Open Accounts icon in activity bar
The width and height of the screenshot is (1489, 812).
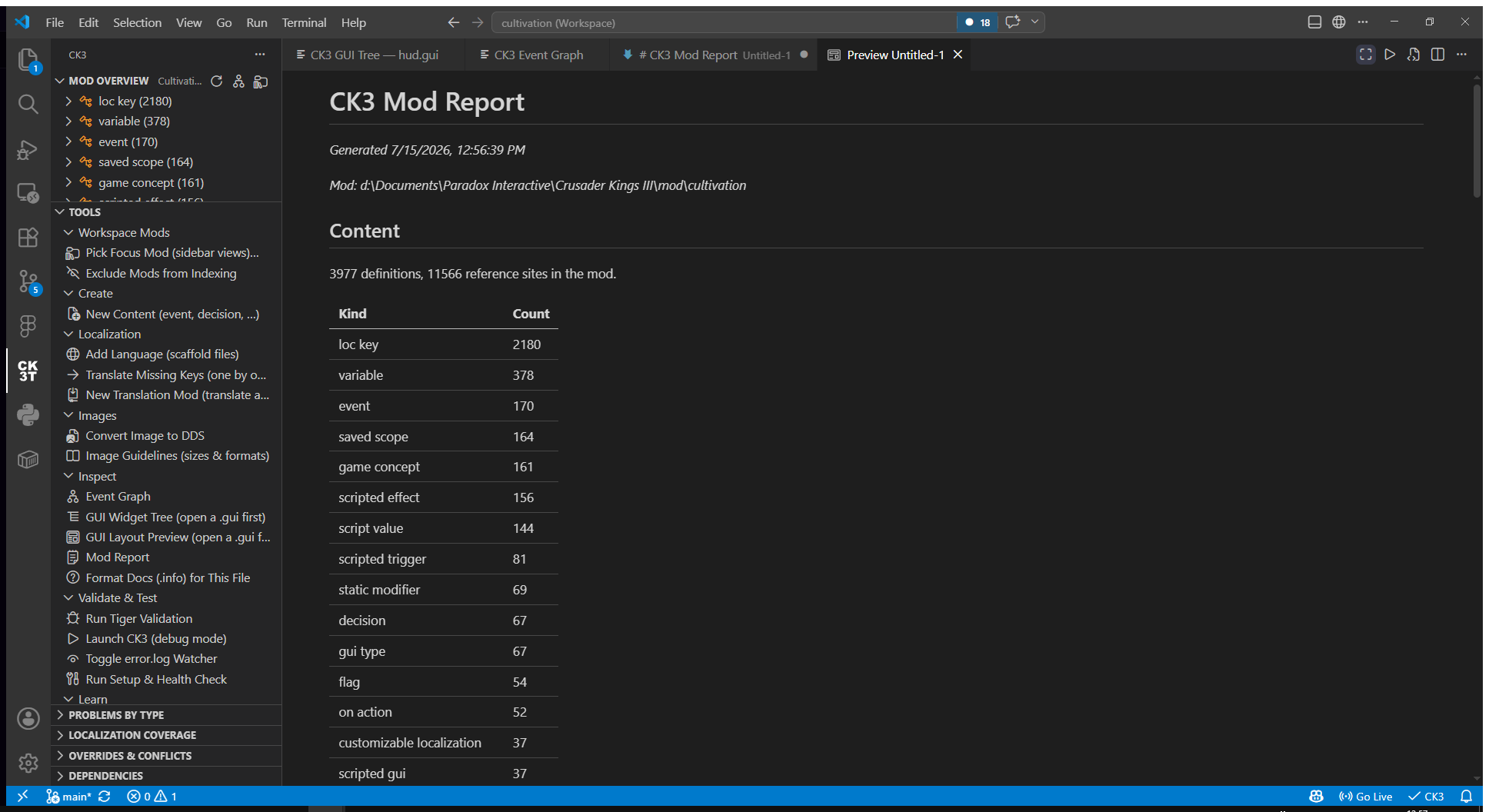point(28,718)
